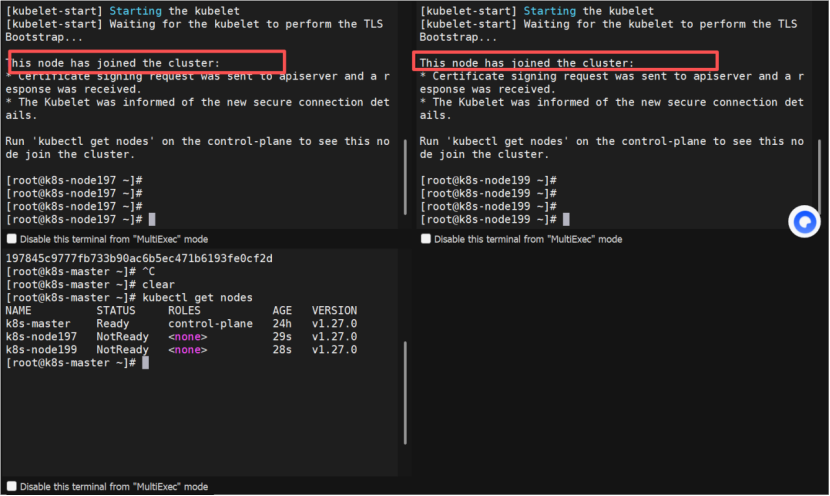Click <none> role in k8s-node197 row
Viewport: 830px width, 496px height.
(188, 337)
